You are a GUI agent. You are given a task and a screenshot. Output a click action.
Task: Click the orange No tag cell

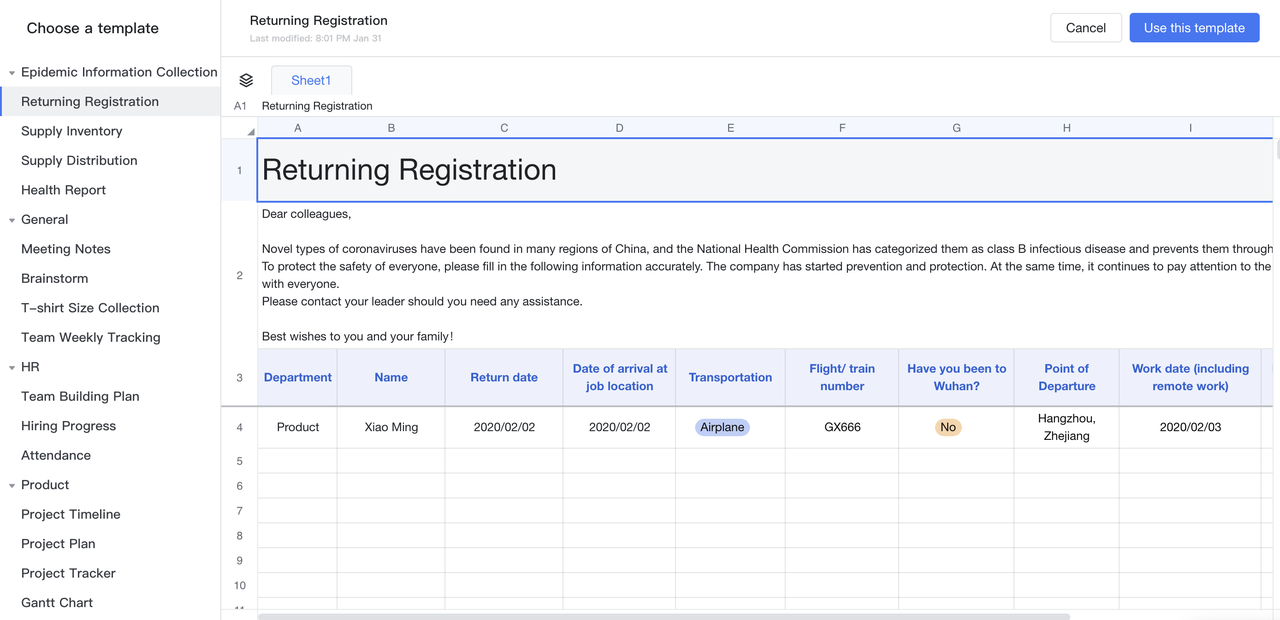click(948, 427)
